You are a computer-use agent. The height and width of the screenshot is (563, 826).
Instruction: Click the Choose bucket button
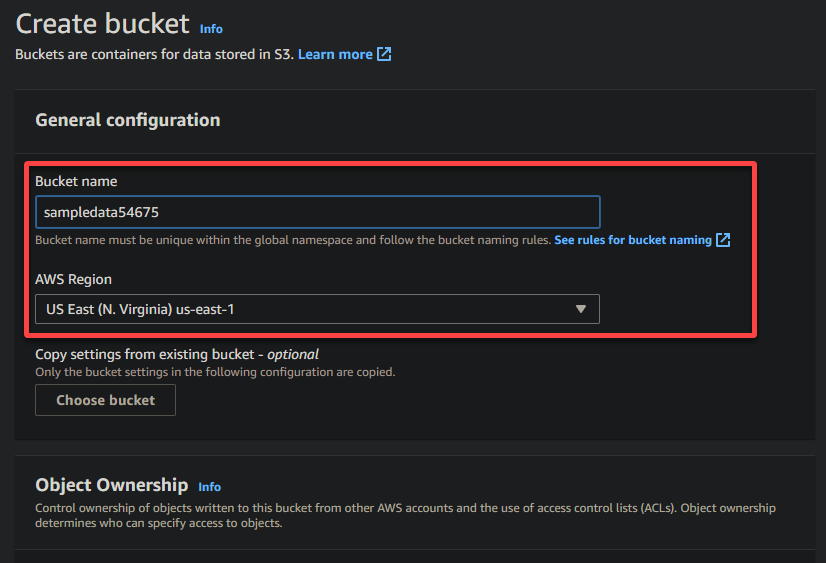tap(105, 400)
